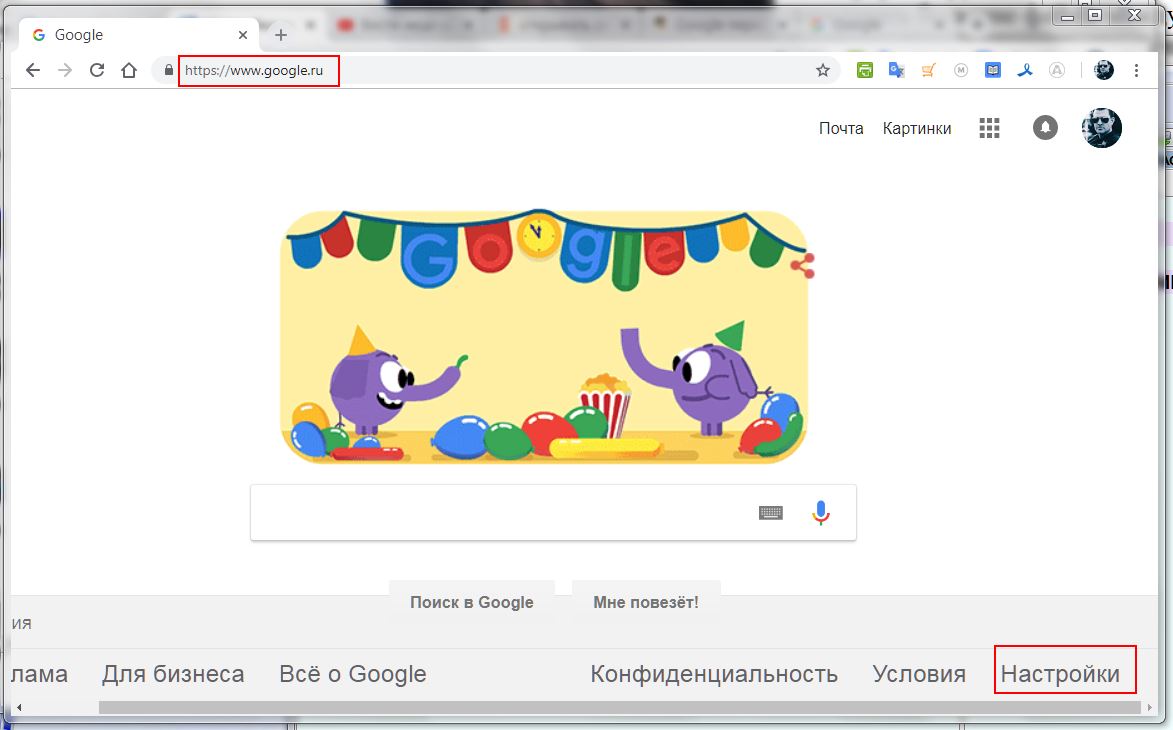Image resolution: width=1173 pixels, height=730 pixels.
Task: Maximize the Chrome window
Action: tap(1095, 15)
